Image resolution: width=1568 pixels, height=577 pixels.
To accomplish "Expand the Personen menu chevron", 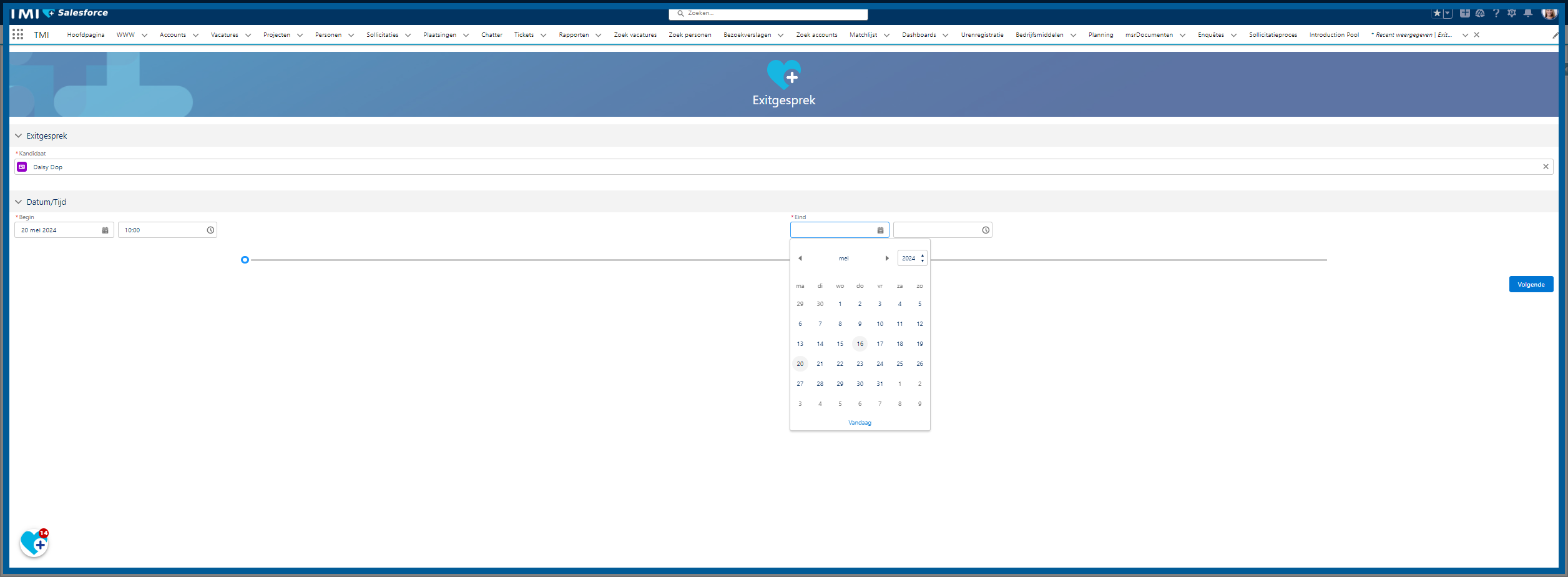I will click(351, 36).
